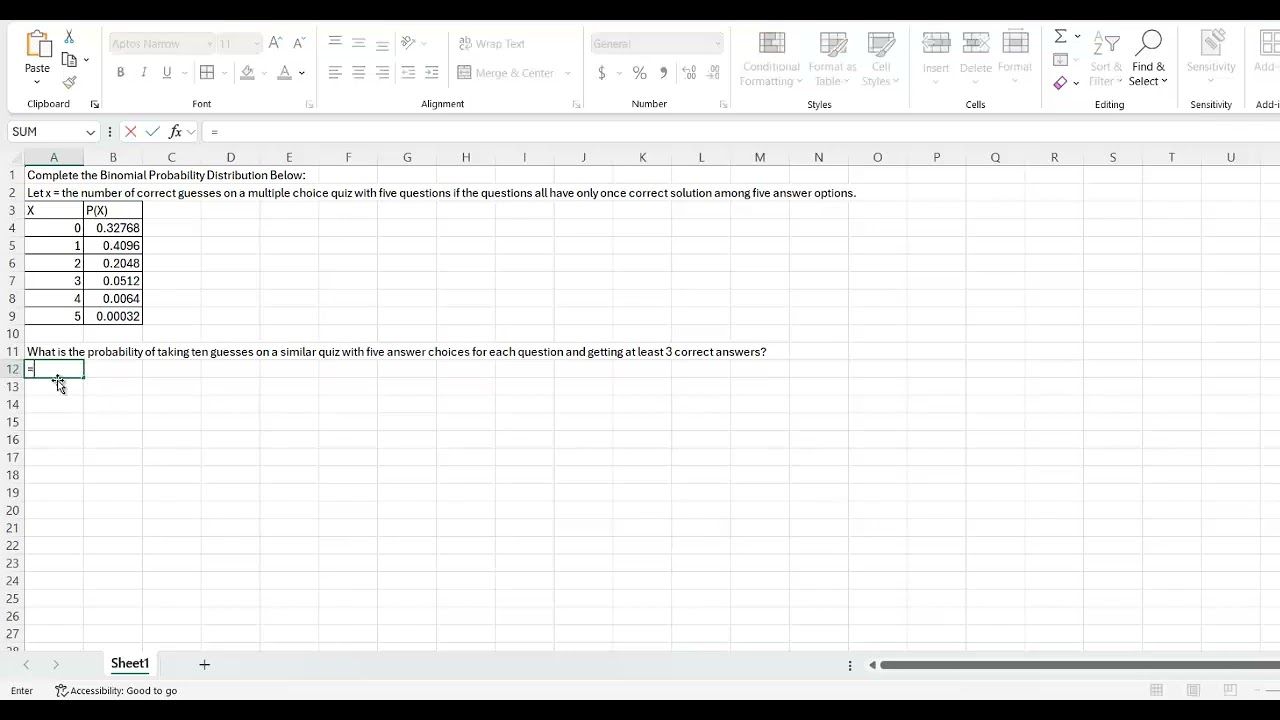This screenshot has width=1280, height=720.
Task: Click the Insert Function fx icon
Action: (176, 132)
